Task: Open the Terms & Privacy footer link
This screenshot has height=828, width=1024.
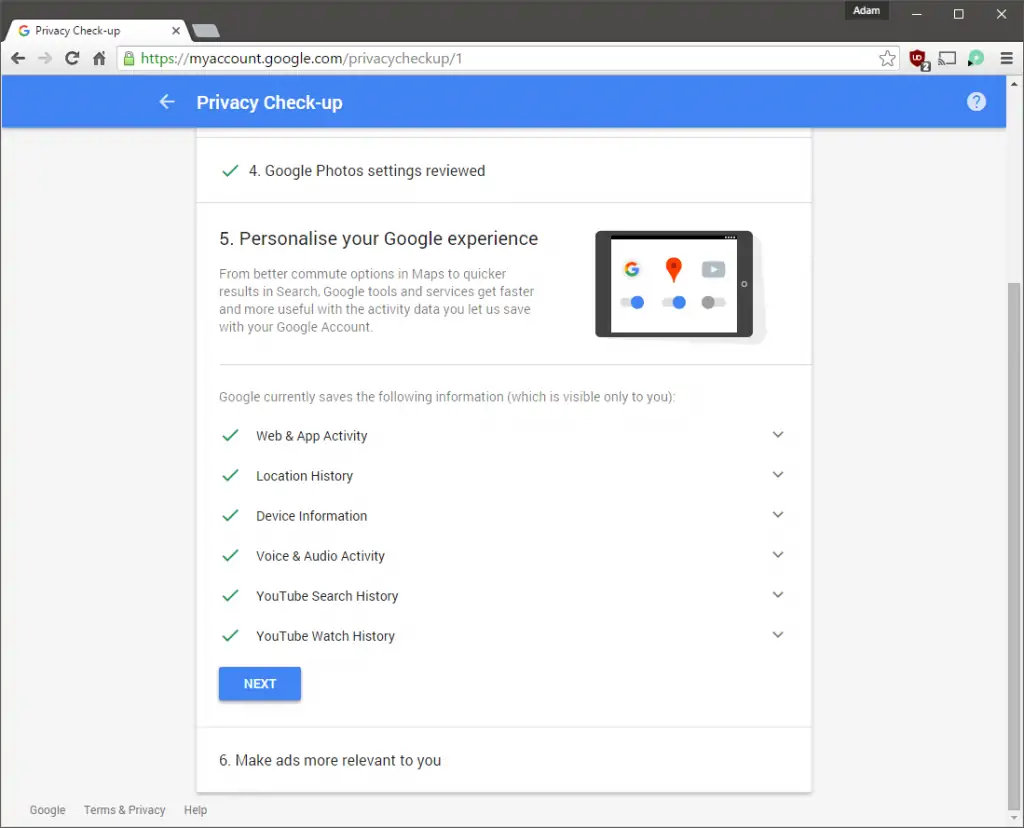Action: pos(124,810)
